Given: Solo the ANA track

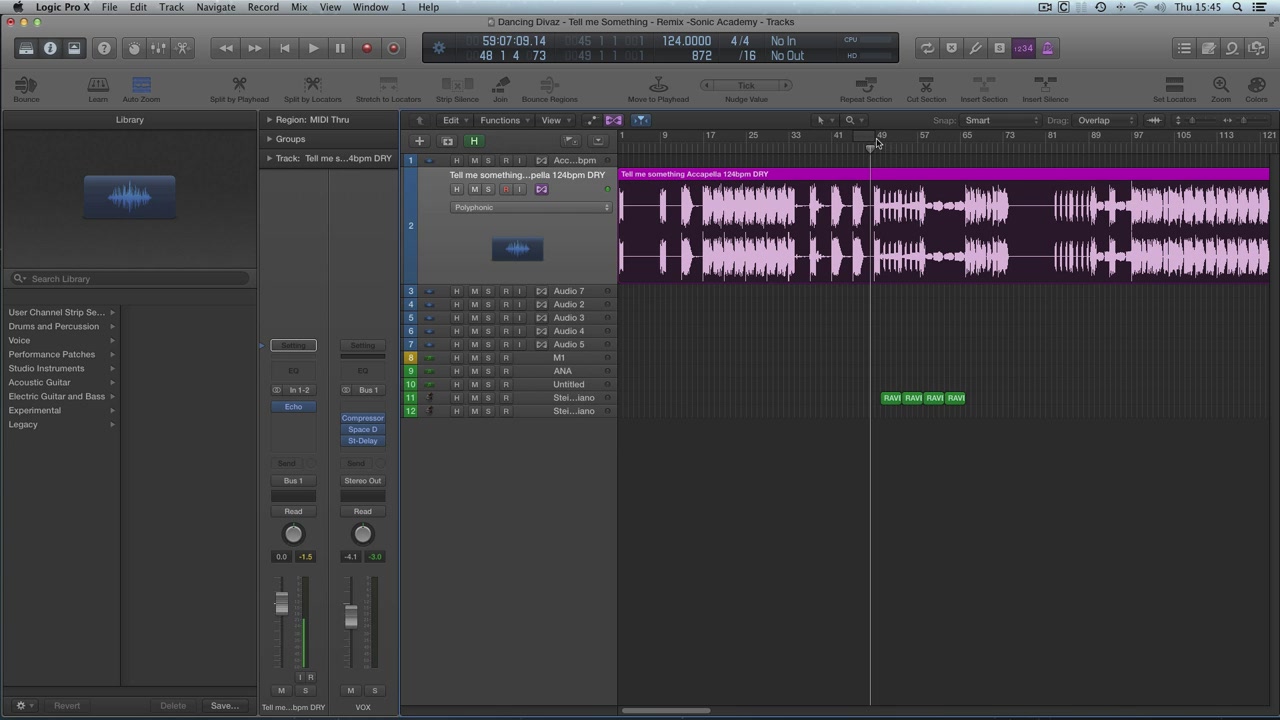Looking at the screenshot, I should tap(488, 371).
